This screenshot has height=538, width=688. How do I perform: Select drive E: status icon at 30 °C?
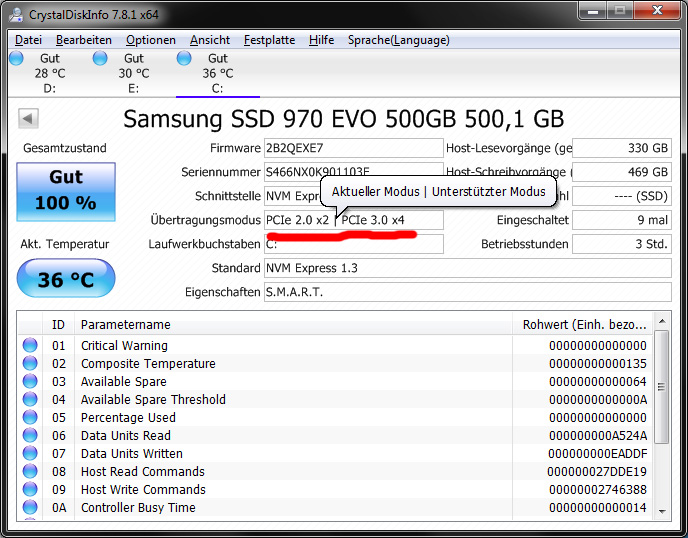pos(100,58)
